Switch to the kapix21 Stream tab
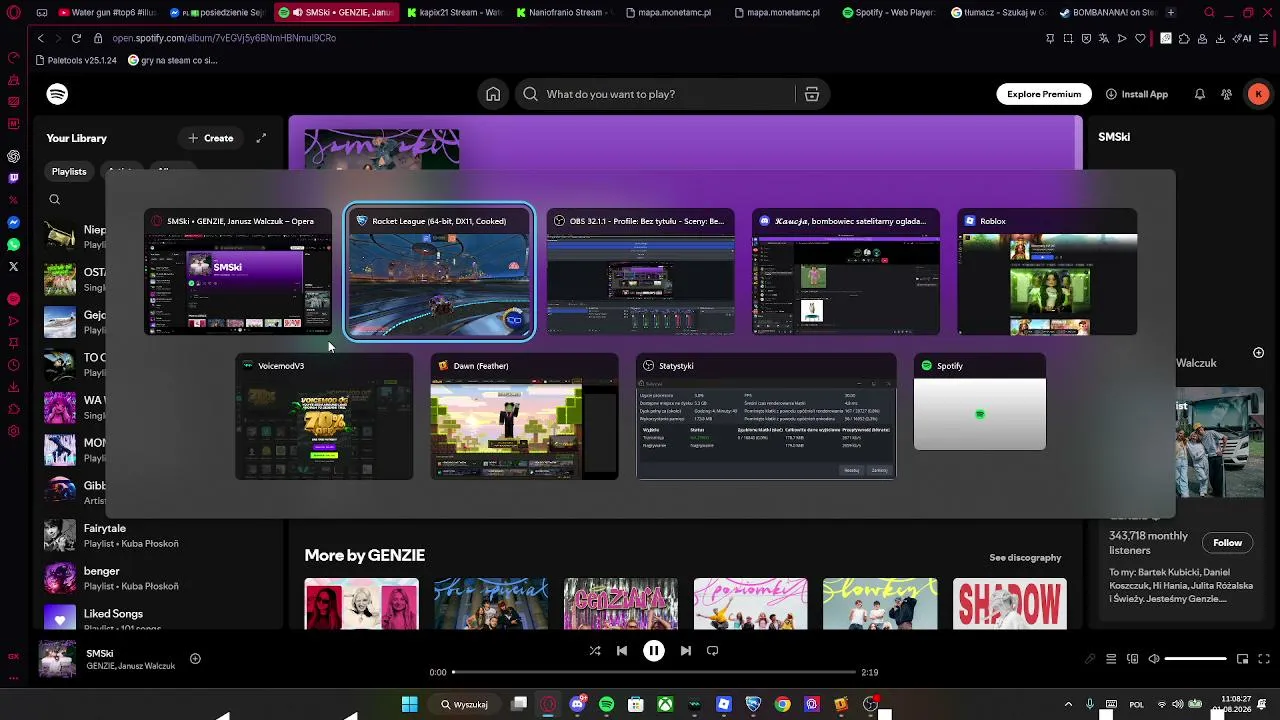Screen dimensions: 1280x720 pos(453,12)
